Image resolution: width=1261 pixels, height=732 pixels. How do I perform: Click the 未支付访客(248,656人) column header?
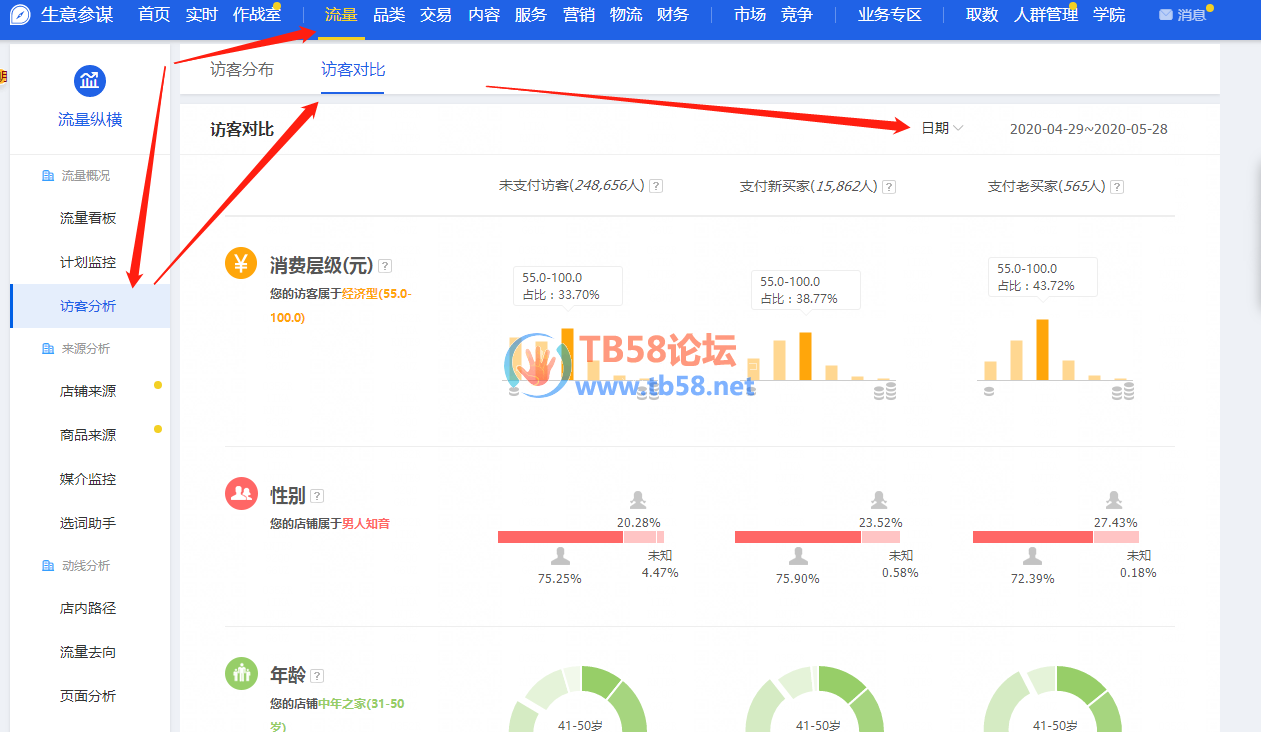(x=572, y=186)
